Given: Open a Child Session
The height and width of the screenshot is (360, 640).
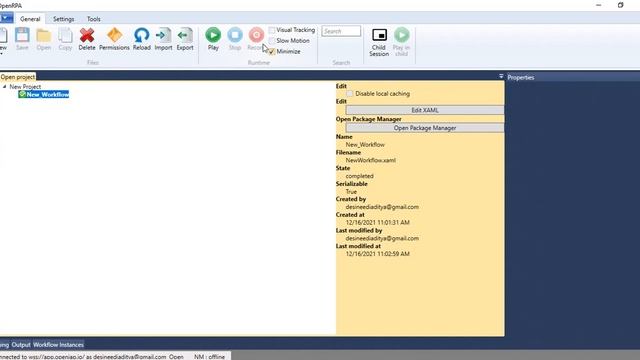Looking at the screenshot, I should click(x=379, y=42).
